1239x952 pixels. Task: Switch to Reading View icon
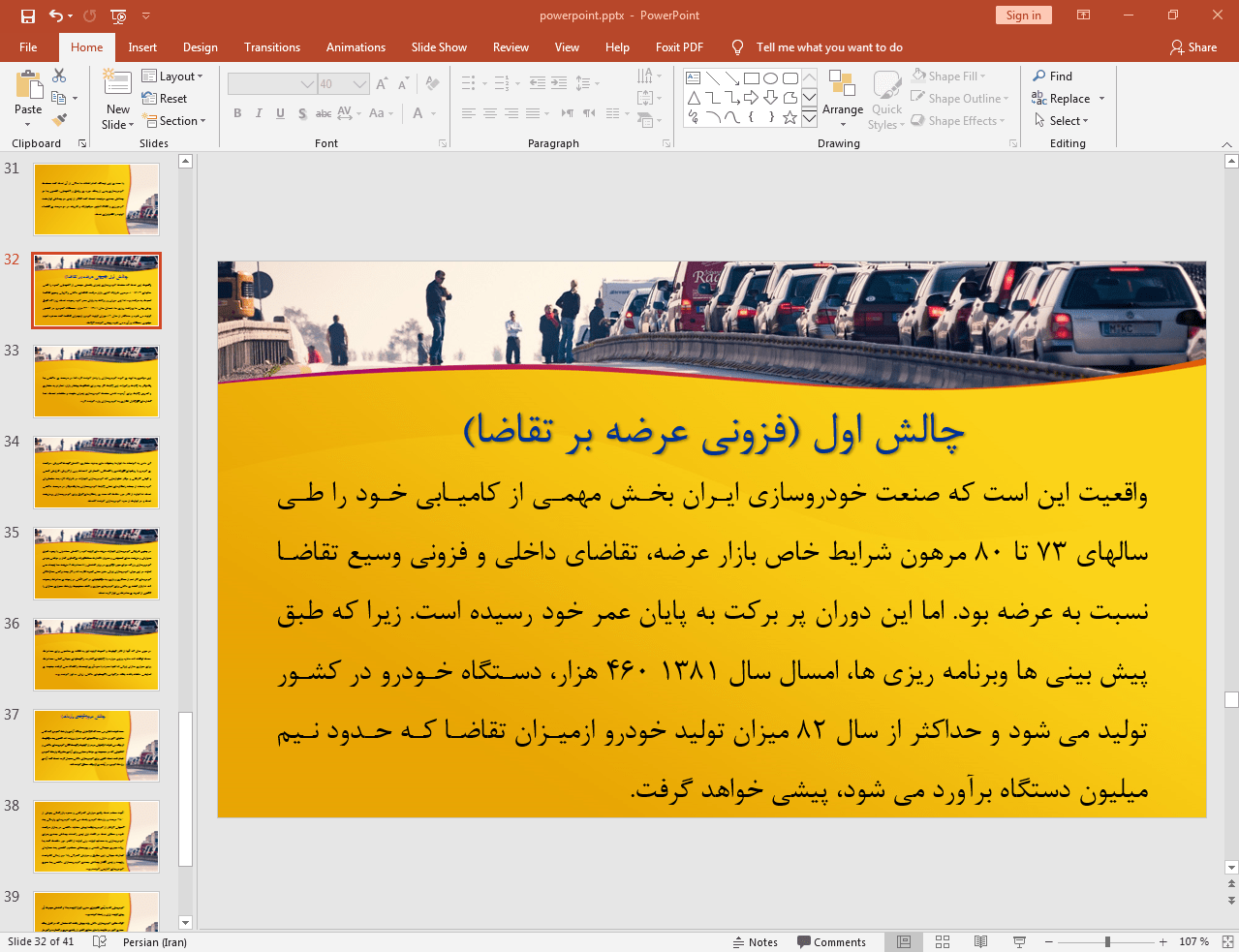980,941
